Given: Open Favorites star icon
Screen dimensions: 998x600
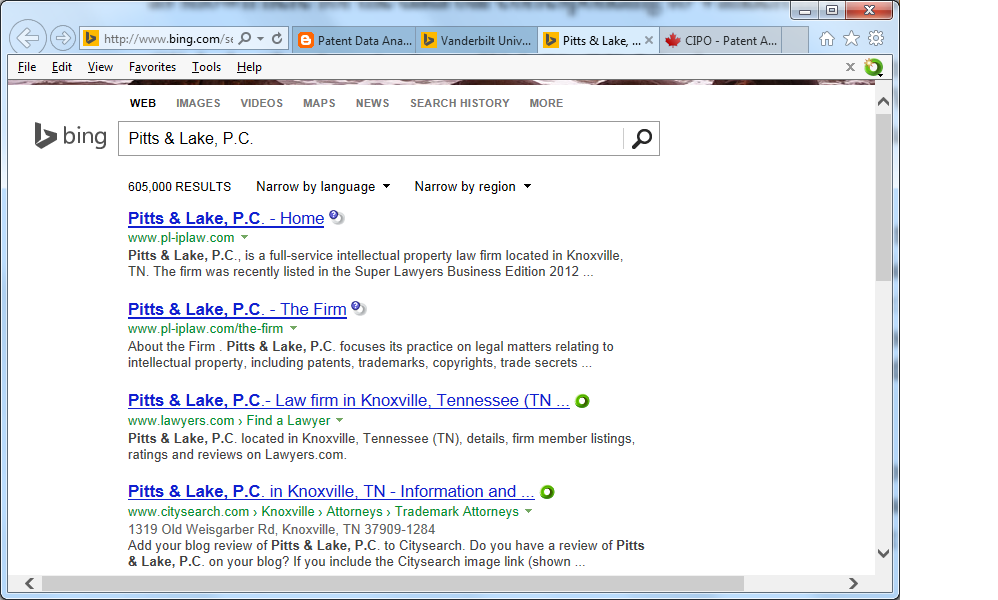Looking at the screenshot, I should [852, 39].
